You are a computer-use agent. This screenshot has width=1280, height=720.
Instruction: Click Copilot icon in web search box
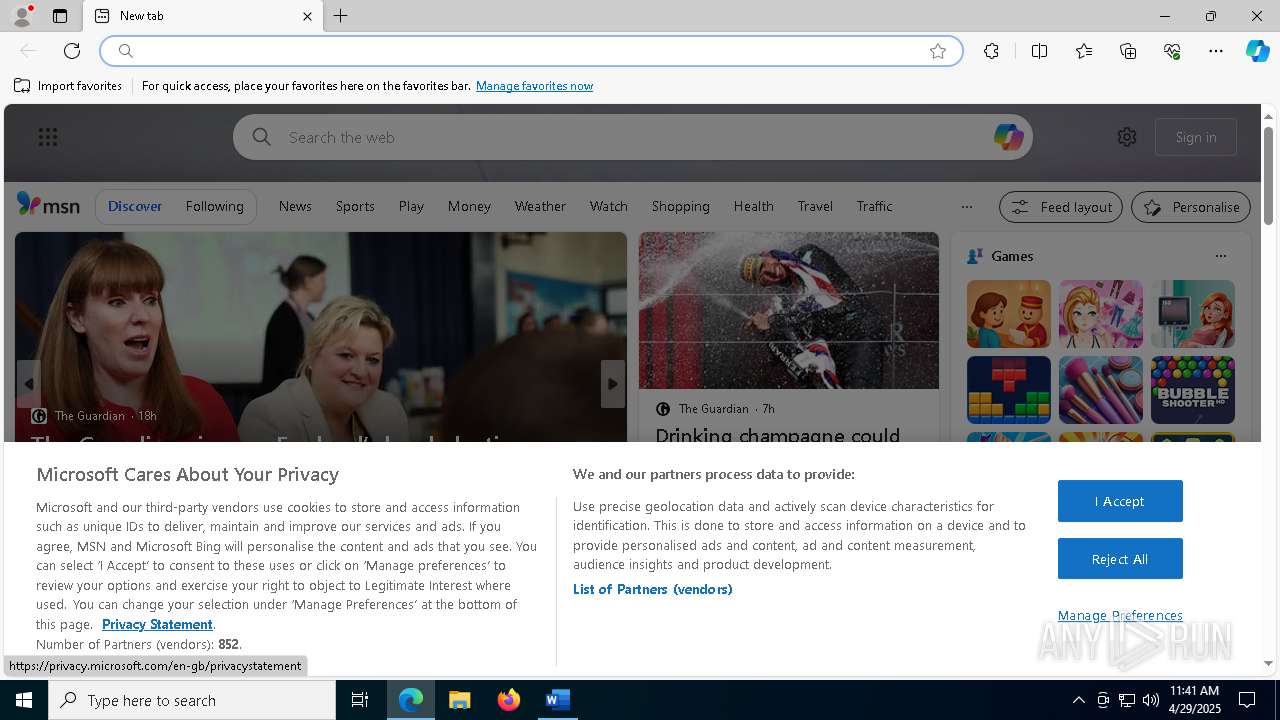point(1008,137)
